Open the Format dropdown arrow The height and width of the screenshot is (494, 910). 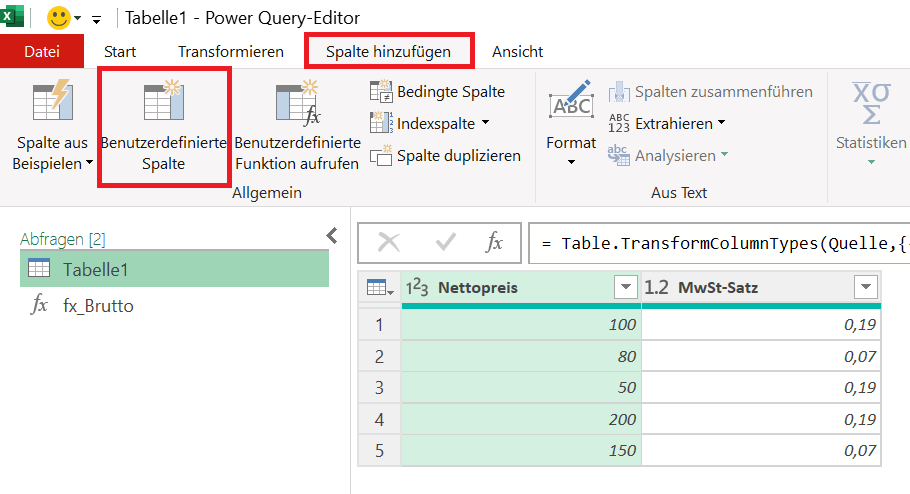click(x=572, y=162)
